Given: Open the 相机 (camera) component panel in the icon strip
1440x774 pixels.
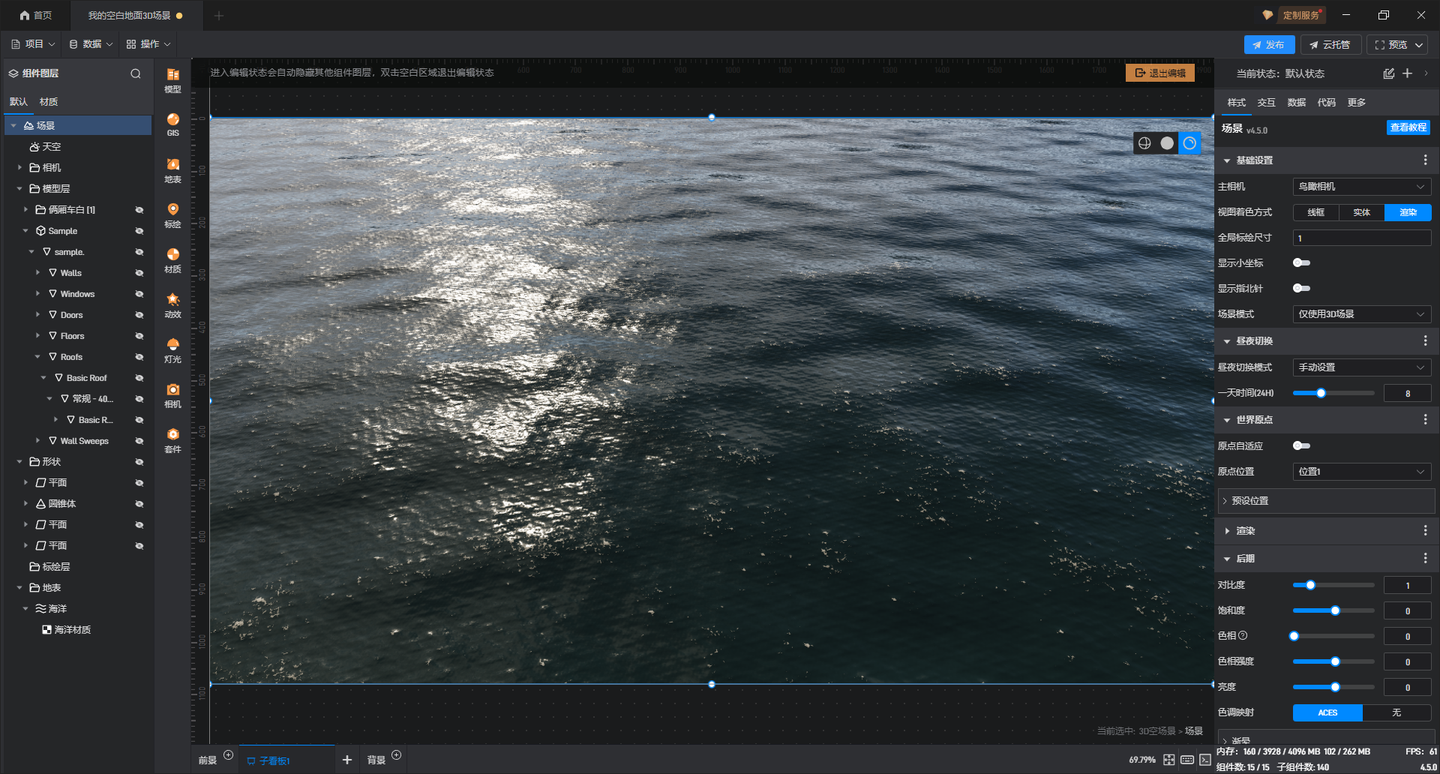Looking at the screenshot, I should click(173, 395).
